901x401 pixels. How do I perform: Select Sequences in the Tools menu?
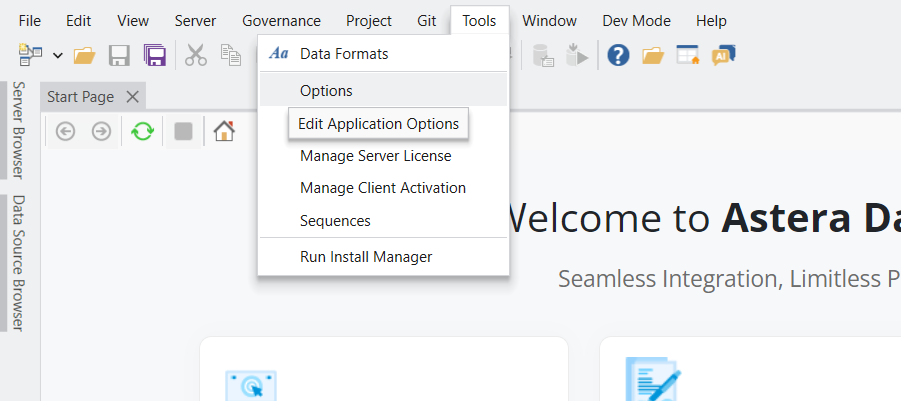pyautogui.click(x=335, y=220)
